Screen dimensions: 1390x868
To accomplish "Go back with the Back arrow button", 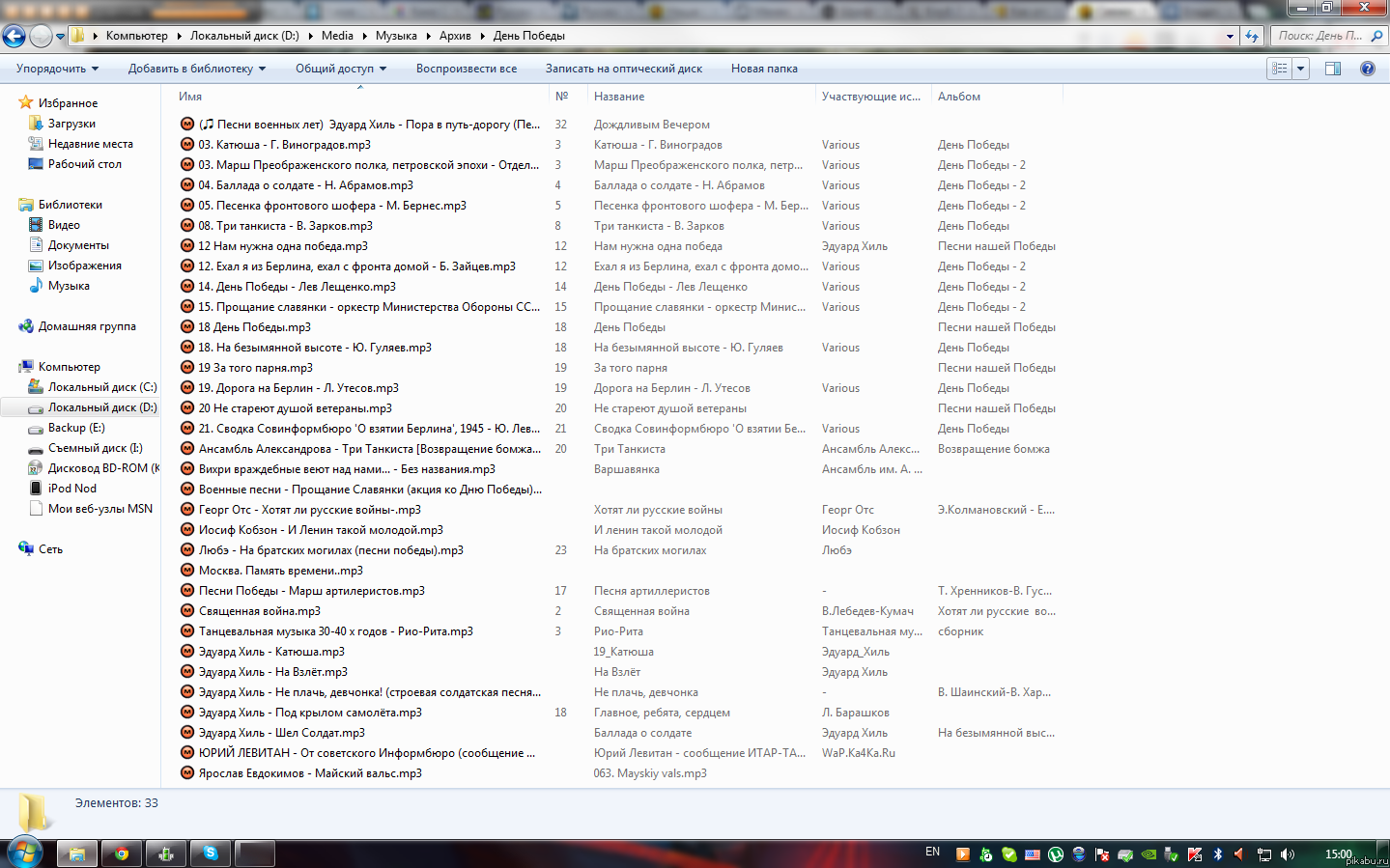I will click(14, 36).
